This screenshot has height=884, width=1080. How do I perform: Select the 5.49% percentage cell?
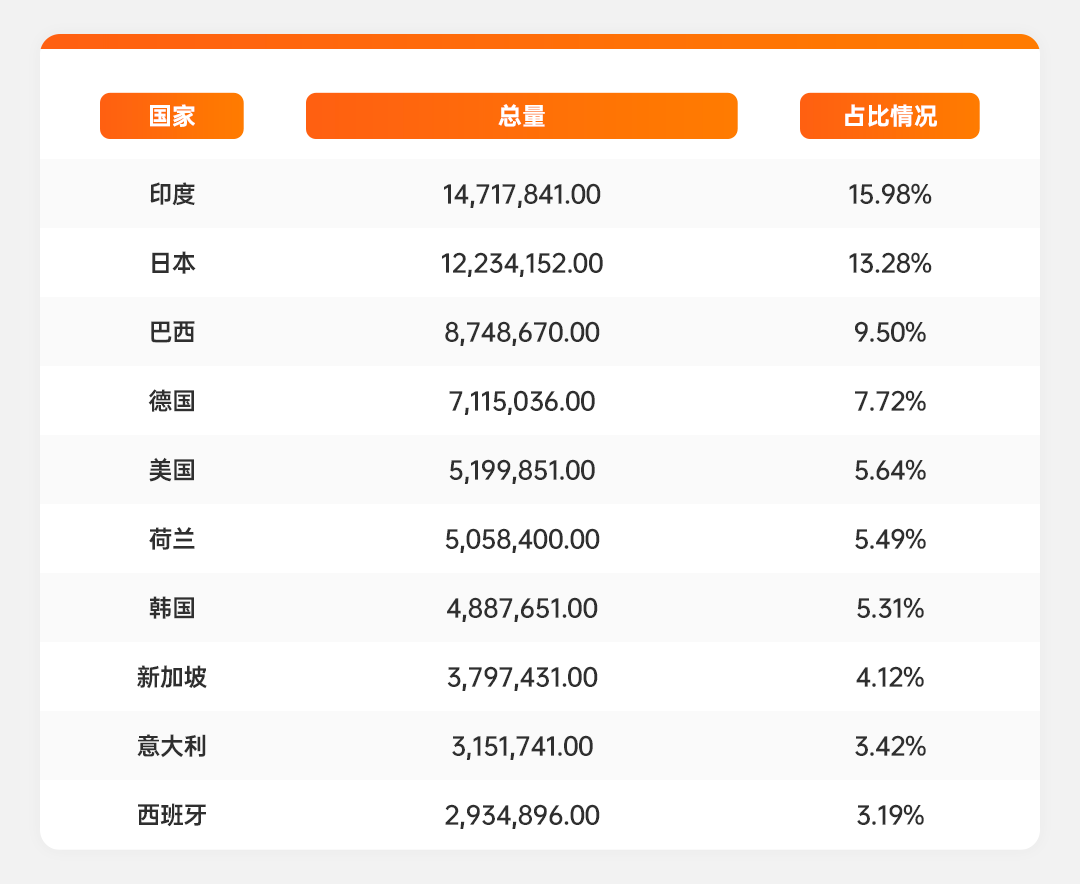[889, 539]
